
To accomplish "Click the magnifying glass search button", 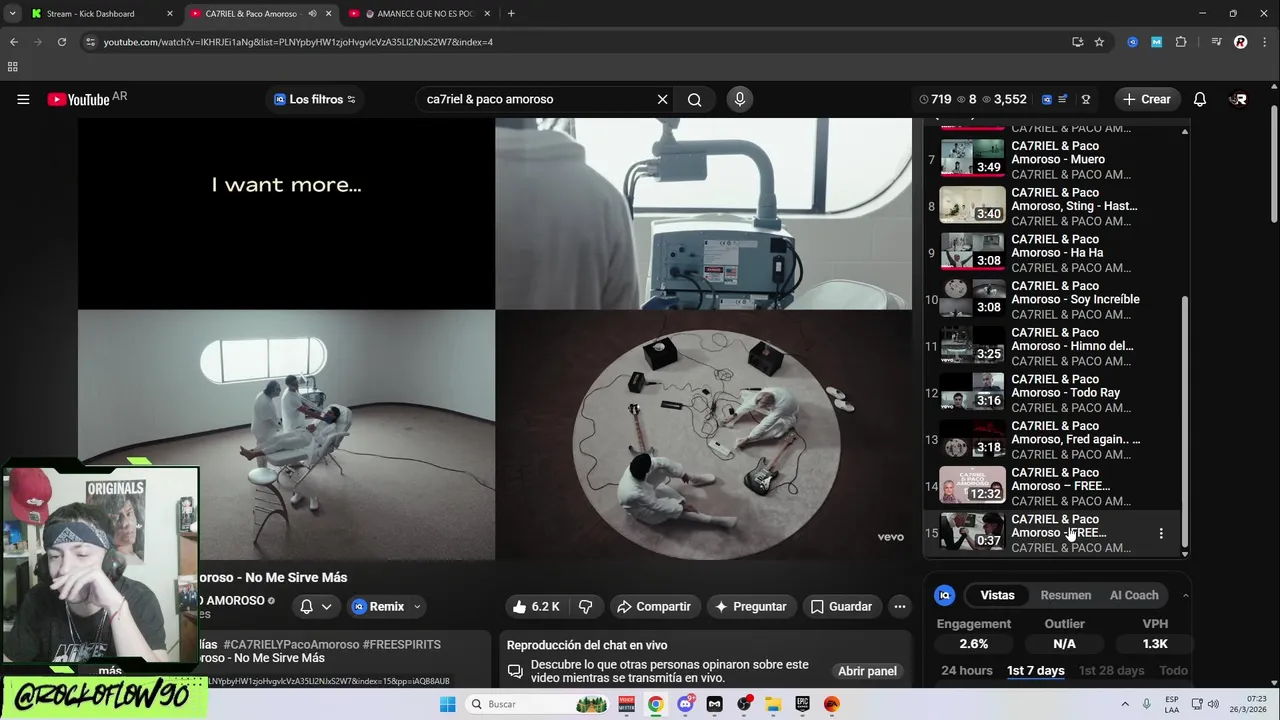I will tap(694, 99).
